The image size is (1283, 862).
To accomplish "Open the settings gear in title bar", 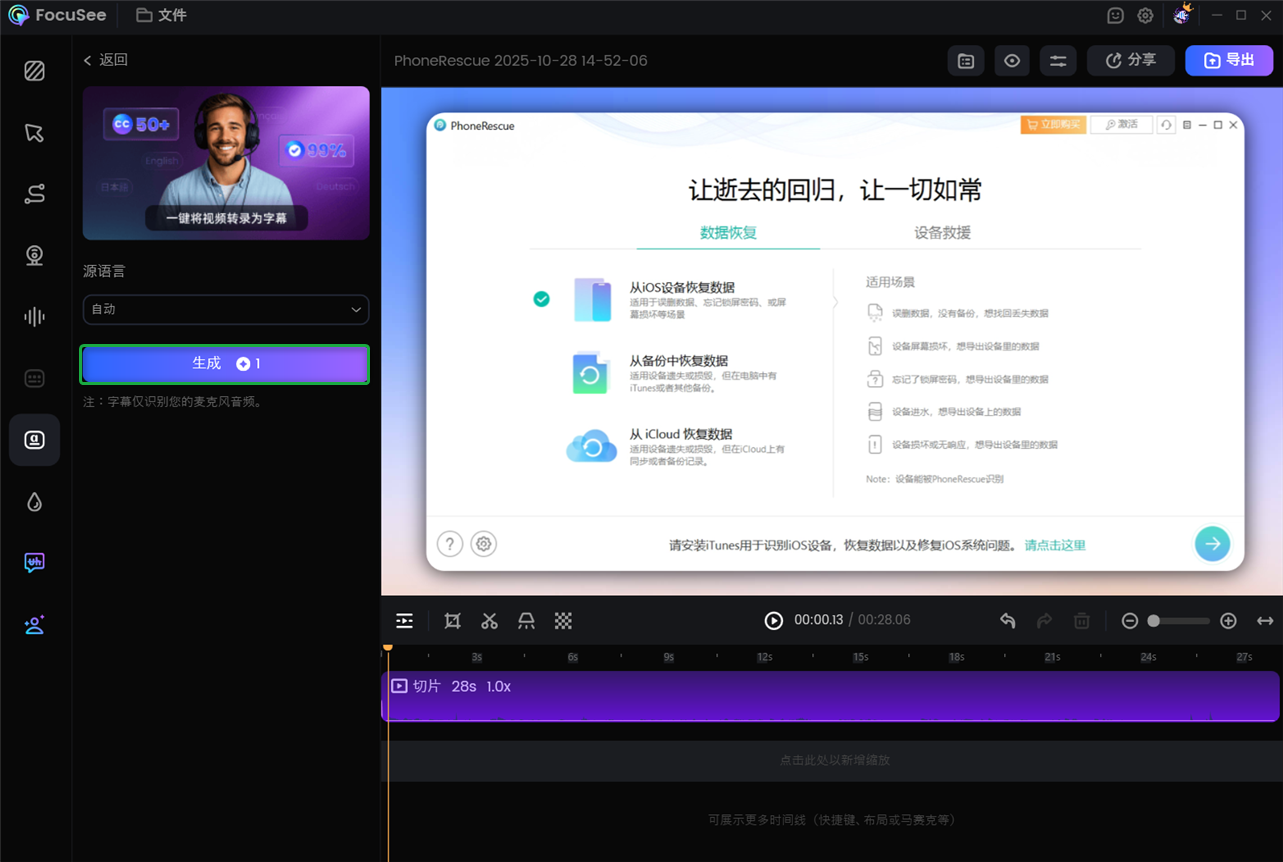I will 1146,15.
